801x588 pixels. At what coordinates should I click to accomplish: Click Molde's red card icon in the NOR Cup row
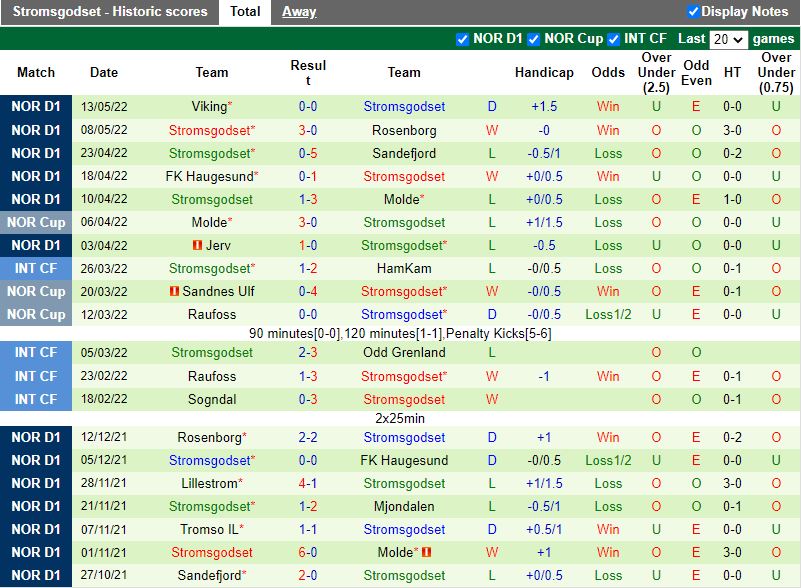pyautogui.click(x=426, y=551)
